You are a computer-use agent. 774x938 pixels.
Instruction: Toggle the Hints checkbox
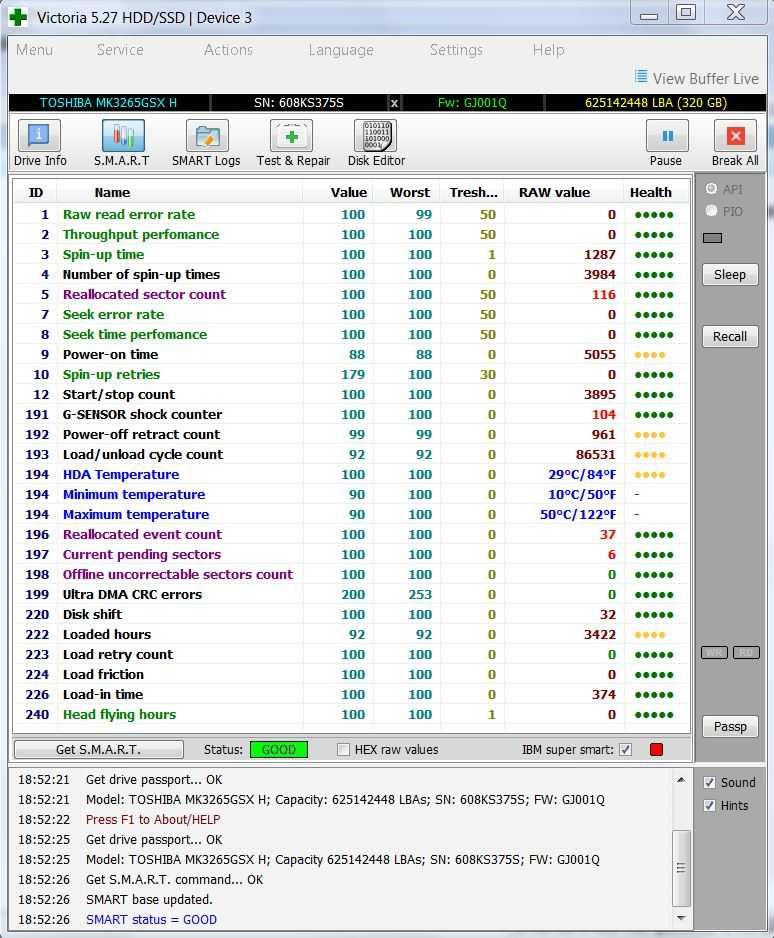click(x=709, y=806)
